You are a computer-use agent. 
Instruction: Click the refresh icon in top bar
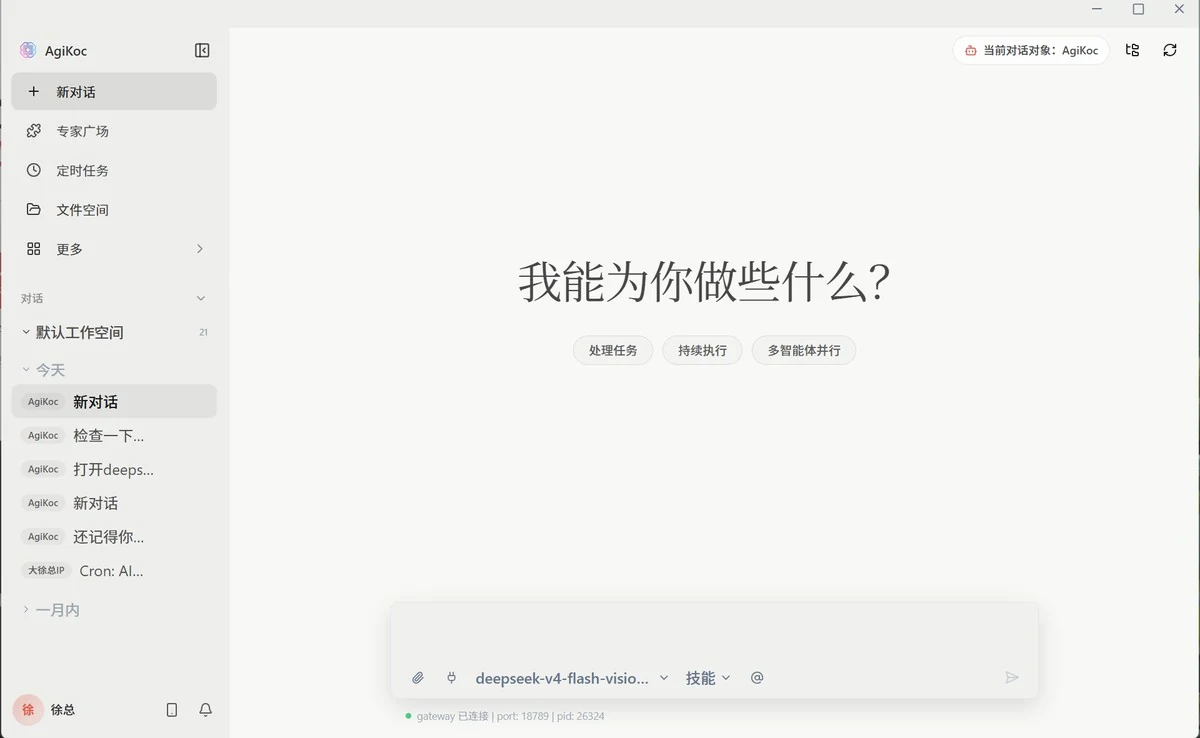(1170, 50)
